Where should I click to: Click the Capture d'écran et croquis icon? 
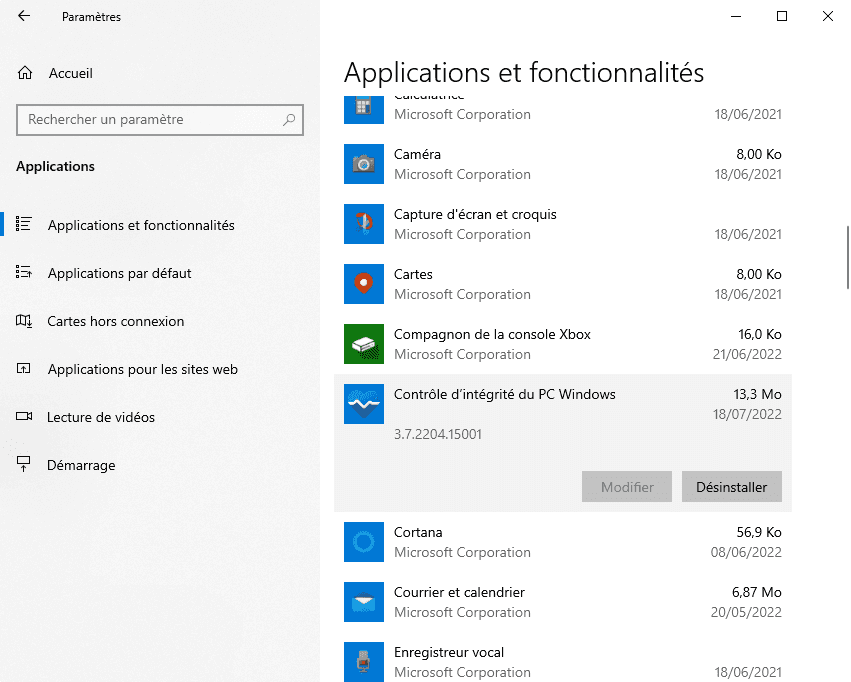click(364, 224)
